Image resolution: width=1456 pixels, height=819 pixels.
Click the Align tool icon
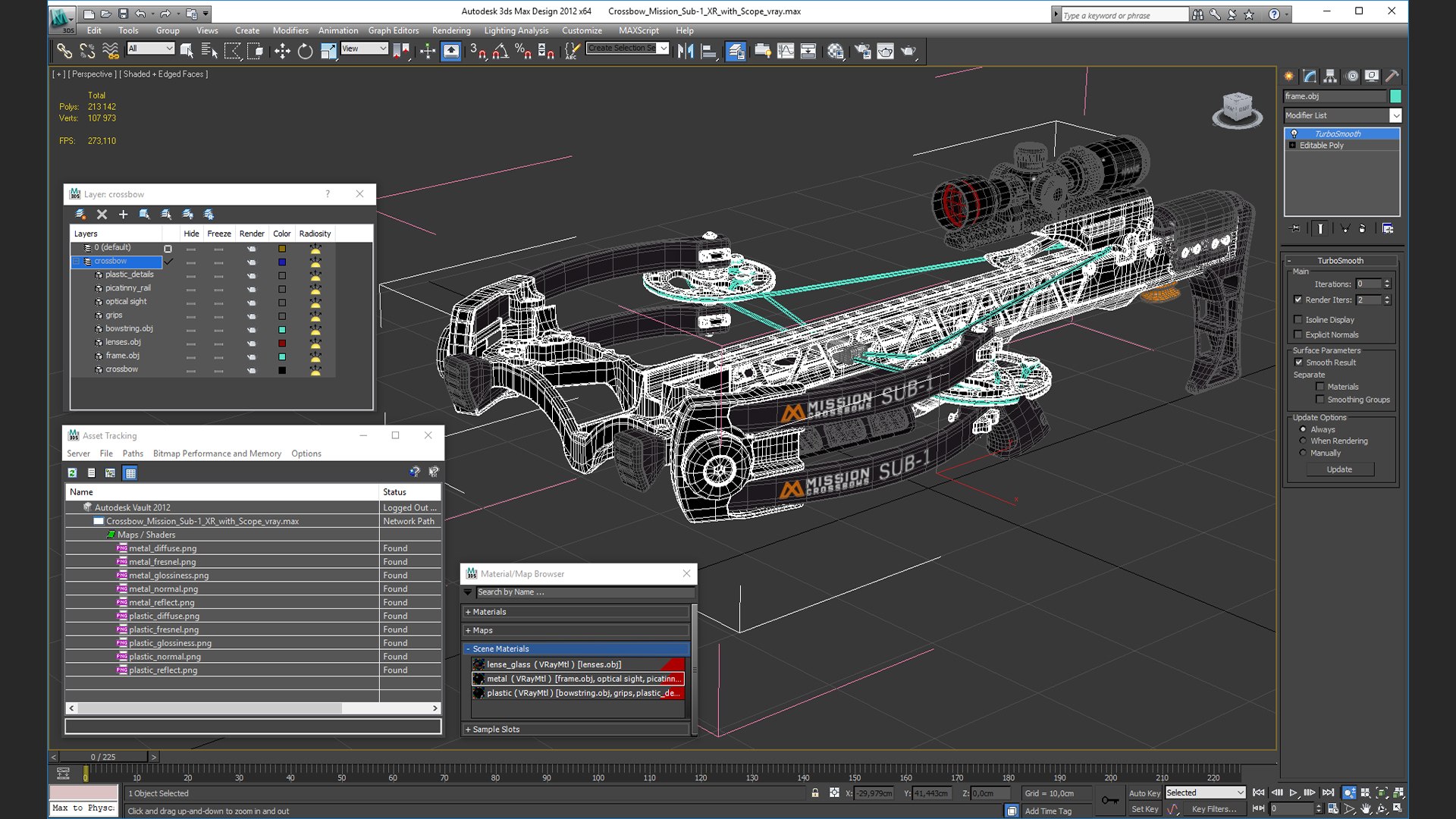click(709, 51)
